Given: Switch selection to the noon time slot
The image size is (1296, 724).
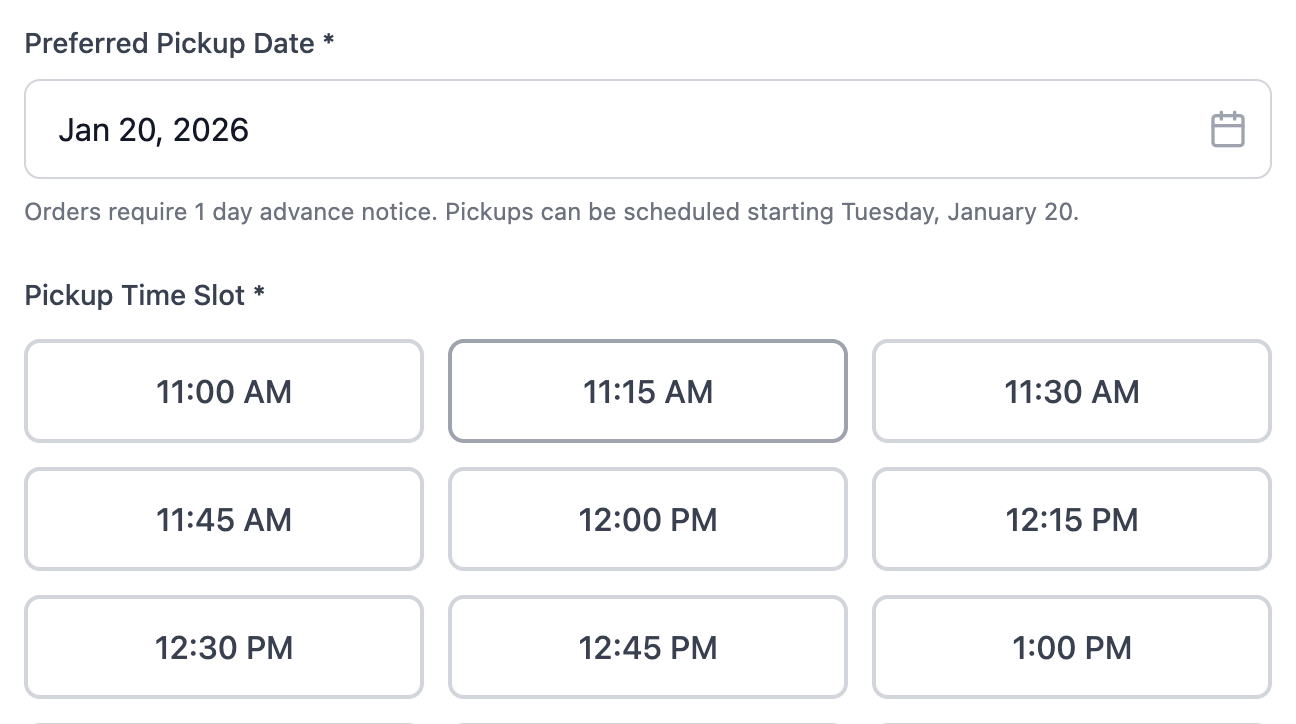Looking at the screenshot, I should (x=648, y=519).
